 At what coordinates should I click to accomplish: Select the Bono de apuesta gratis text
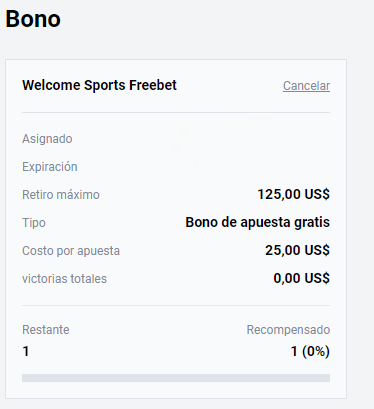pyautogui.click(x=258, y=222)
